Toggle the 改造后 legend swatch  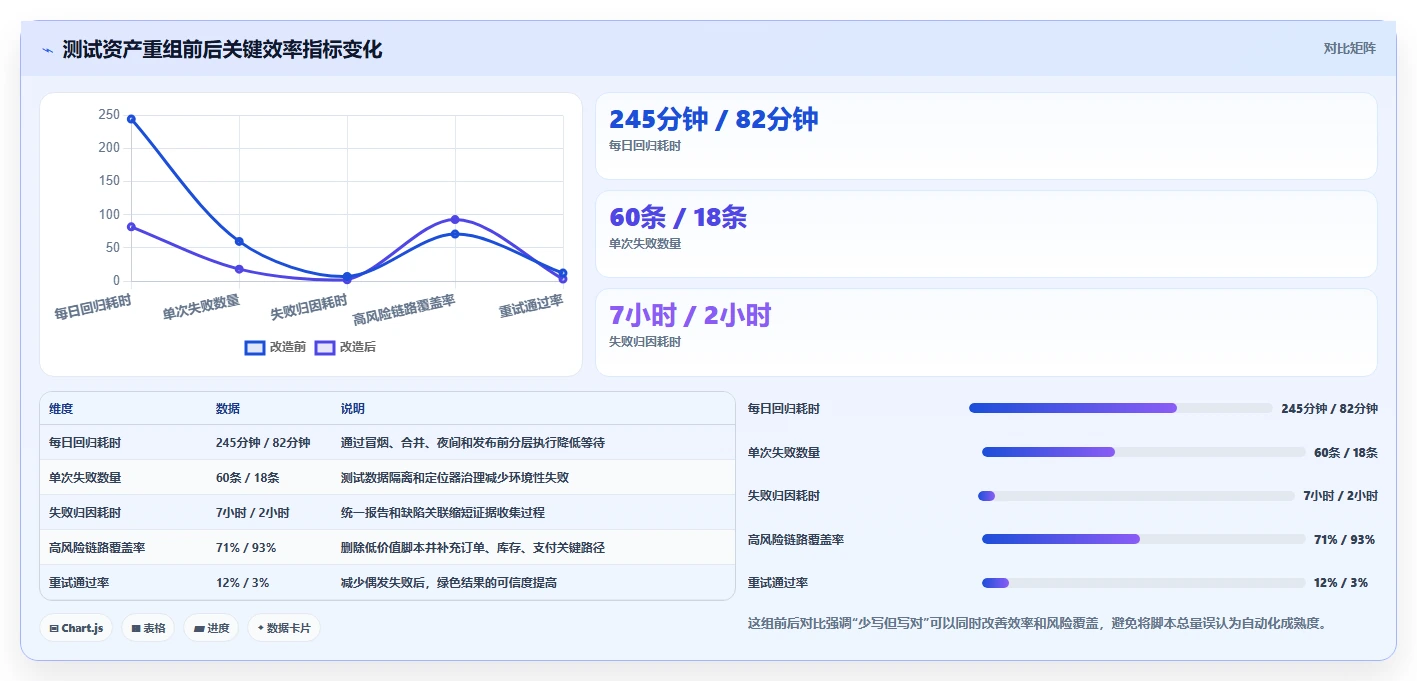coord(325,347)
